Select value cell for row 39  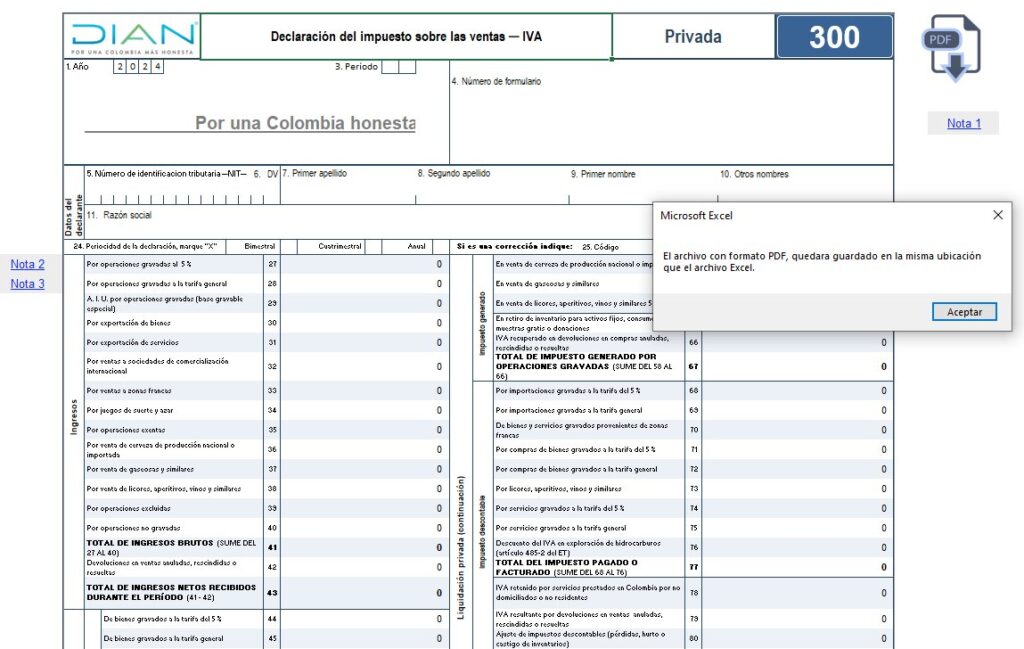coord(363,508)
